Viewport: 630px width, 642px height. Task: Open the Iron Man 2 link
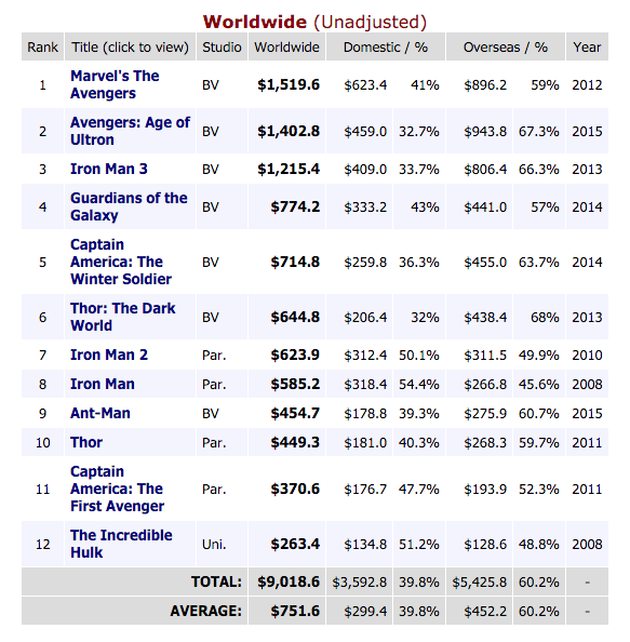[109, 355]
